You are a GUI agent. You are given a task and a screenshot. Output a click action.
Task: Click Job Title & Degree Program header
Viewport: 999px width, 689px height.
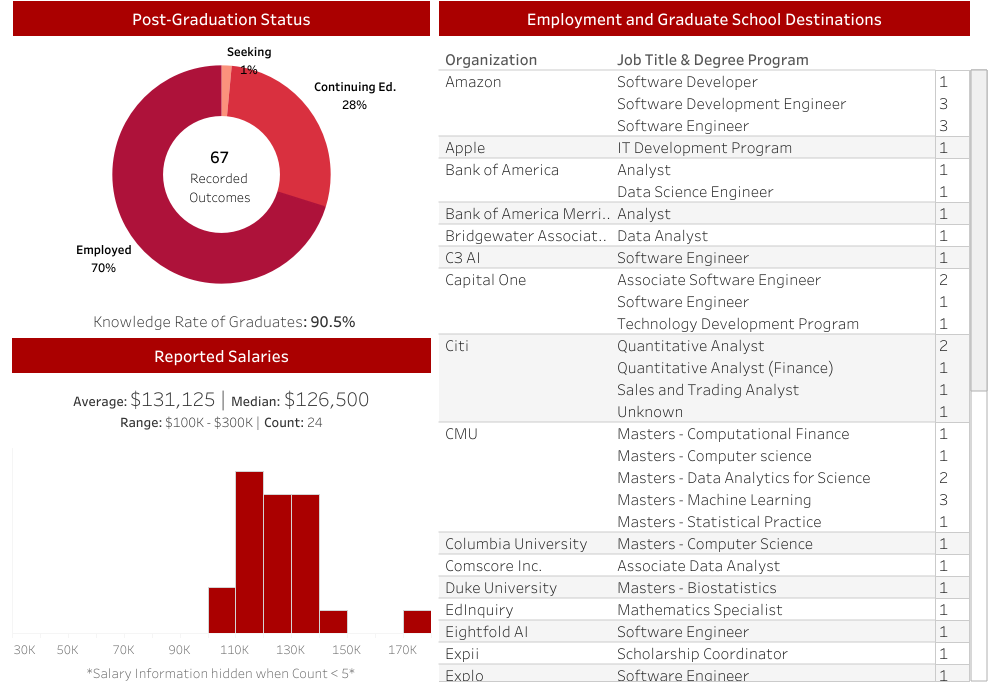[x=712, y=60]
